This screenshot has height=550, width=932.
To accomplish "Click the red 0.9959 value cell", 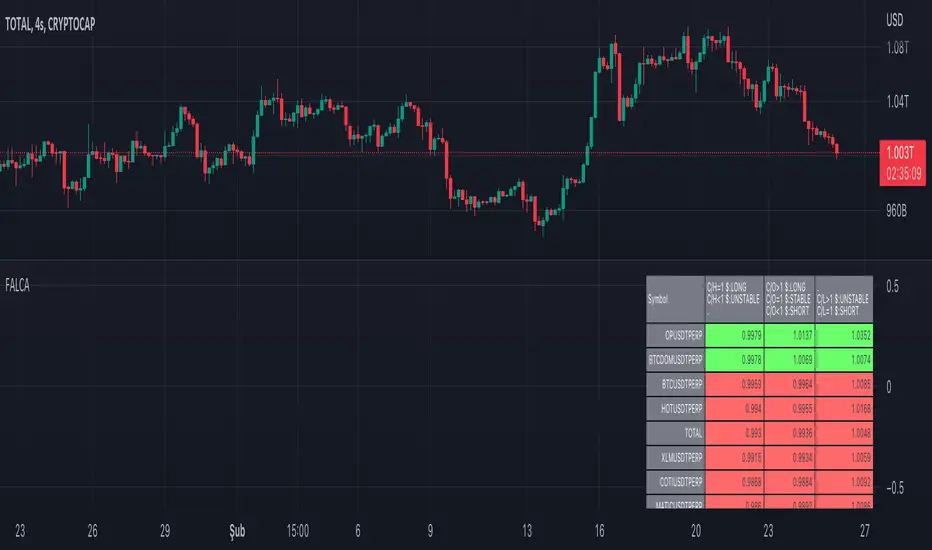I will (733, 383).
